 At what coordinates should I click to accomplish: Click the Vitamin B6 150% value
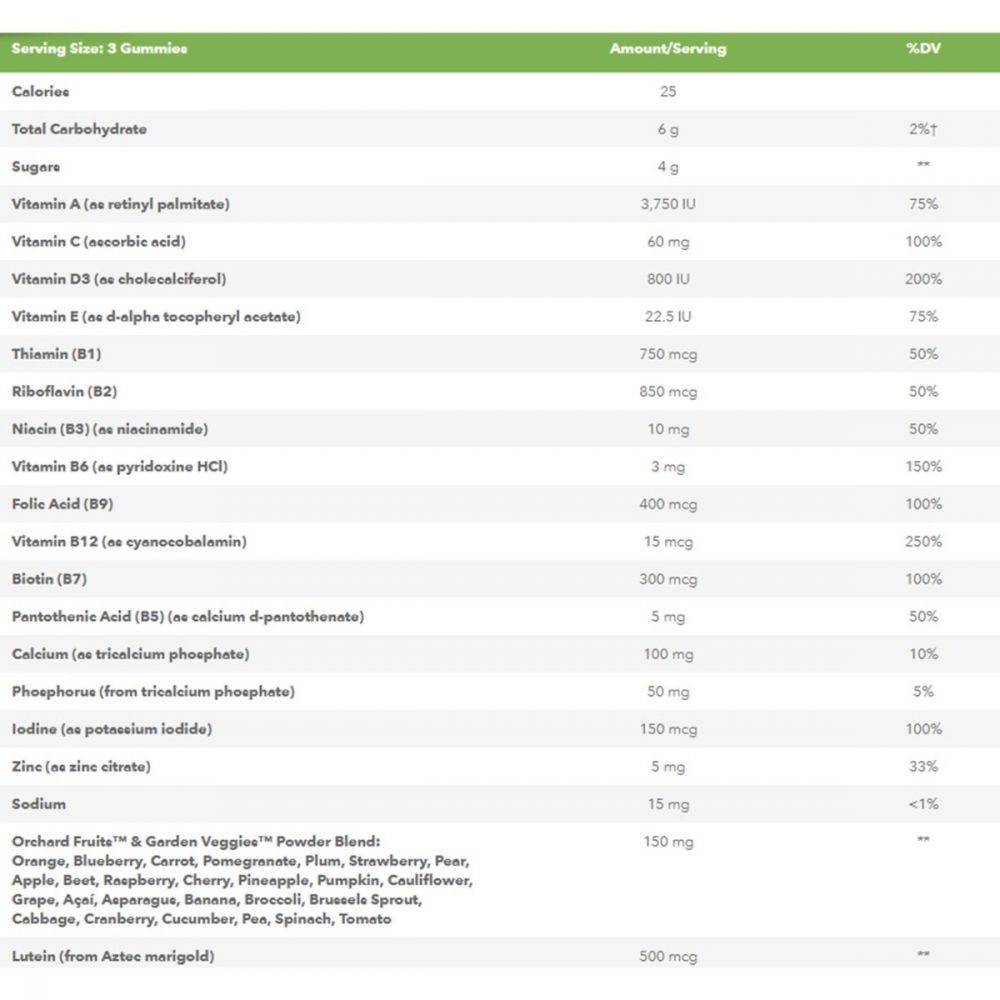[923, 467]
